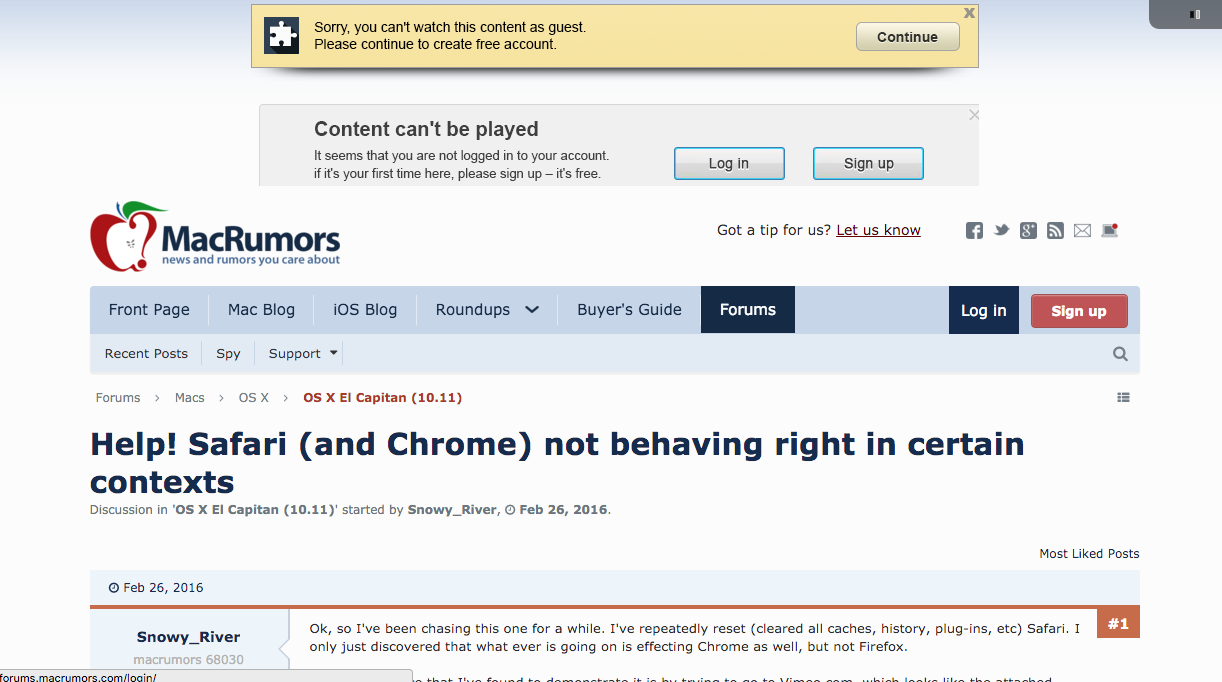Open OS X El Capitan (10.11) breadcrumb
The image size is (1222, 682).
tap(382, 398)
